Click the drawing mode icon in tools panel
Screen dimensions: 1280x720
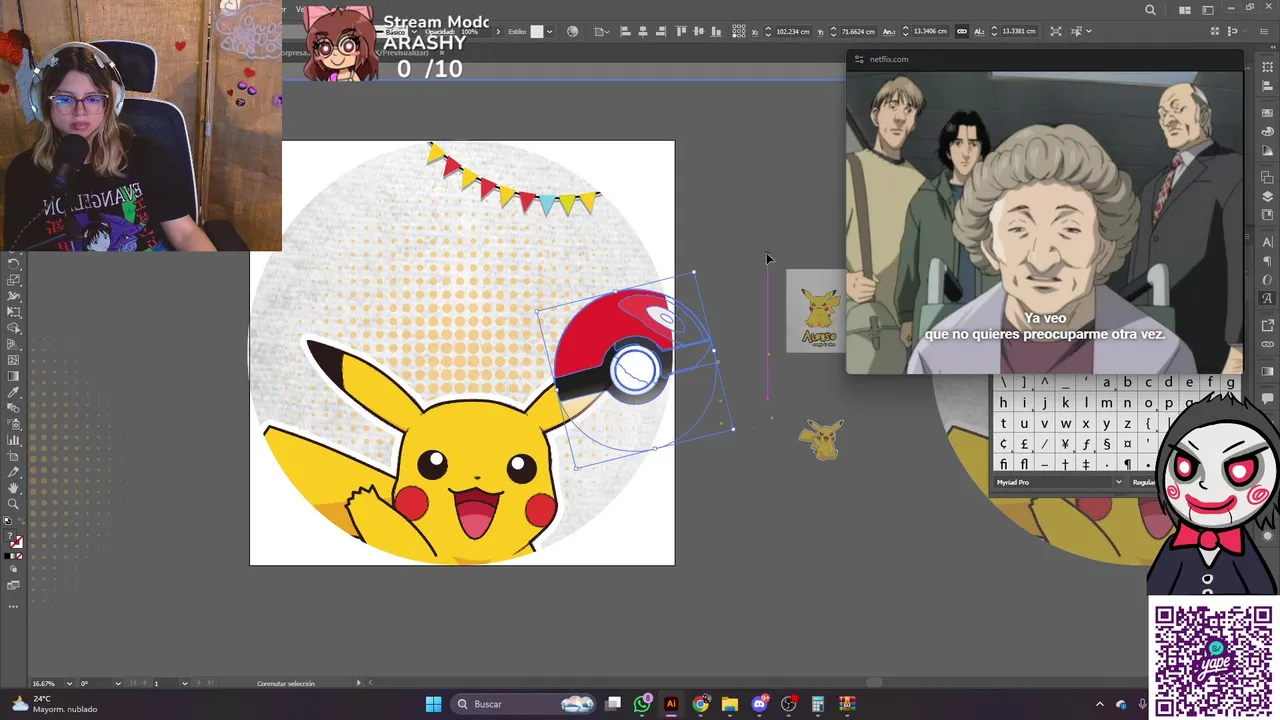pos(14,569)
